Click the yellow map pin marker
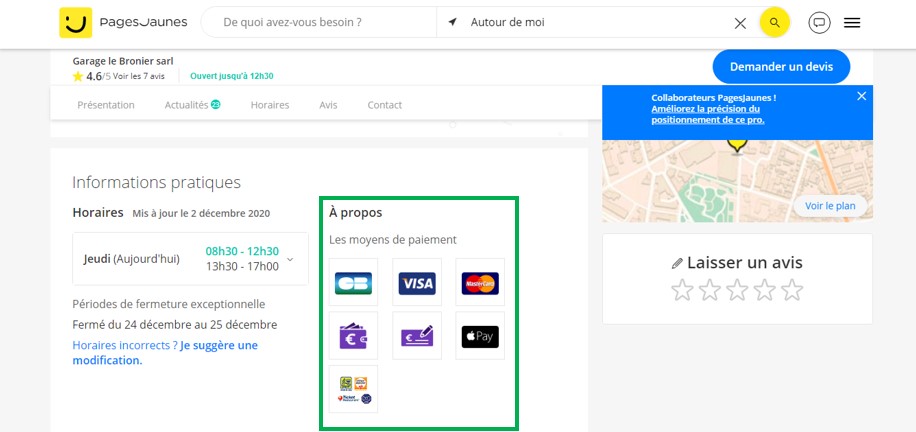The width and height of the screenshot is (916, 432). pyautogui.click(x=737, y=145)
